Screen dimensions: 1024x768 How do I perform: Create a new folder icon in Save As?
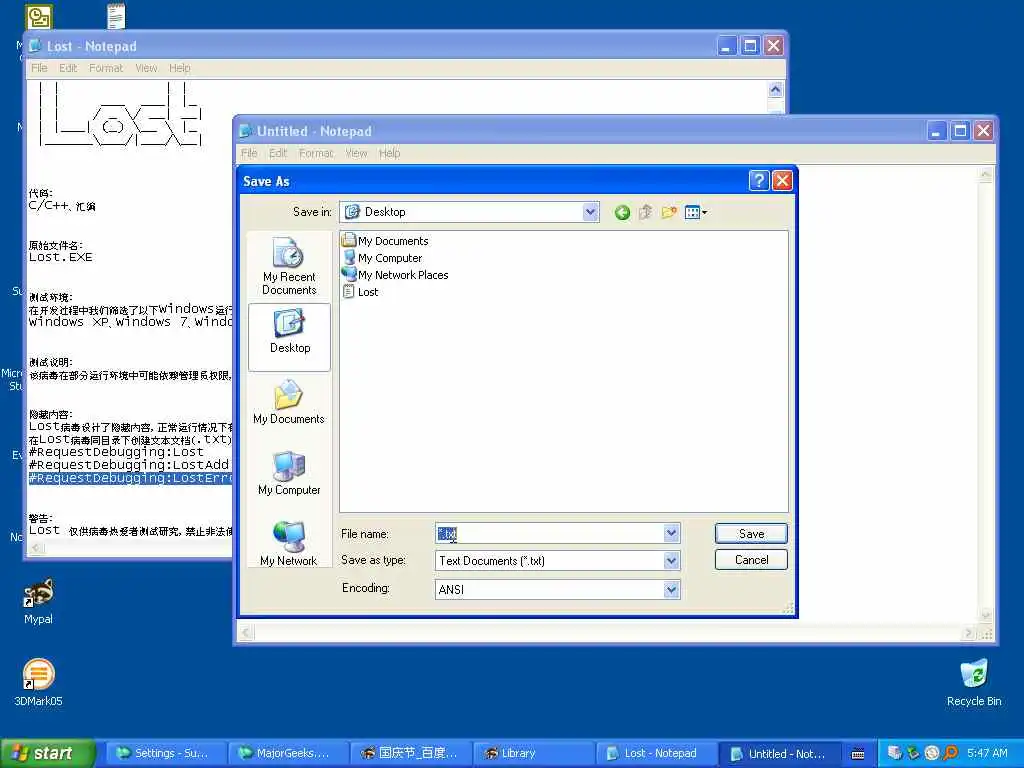(x=668, y=212)
